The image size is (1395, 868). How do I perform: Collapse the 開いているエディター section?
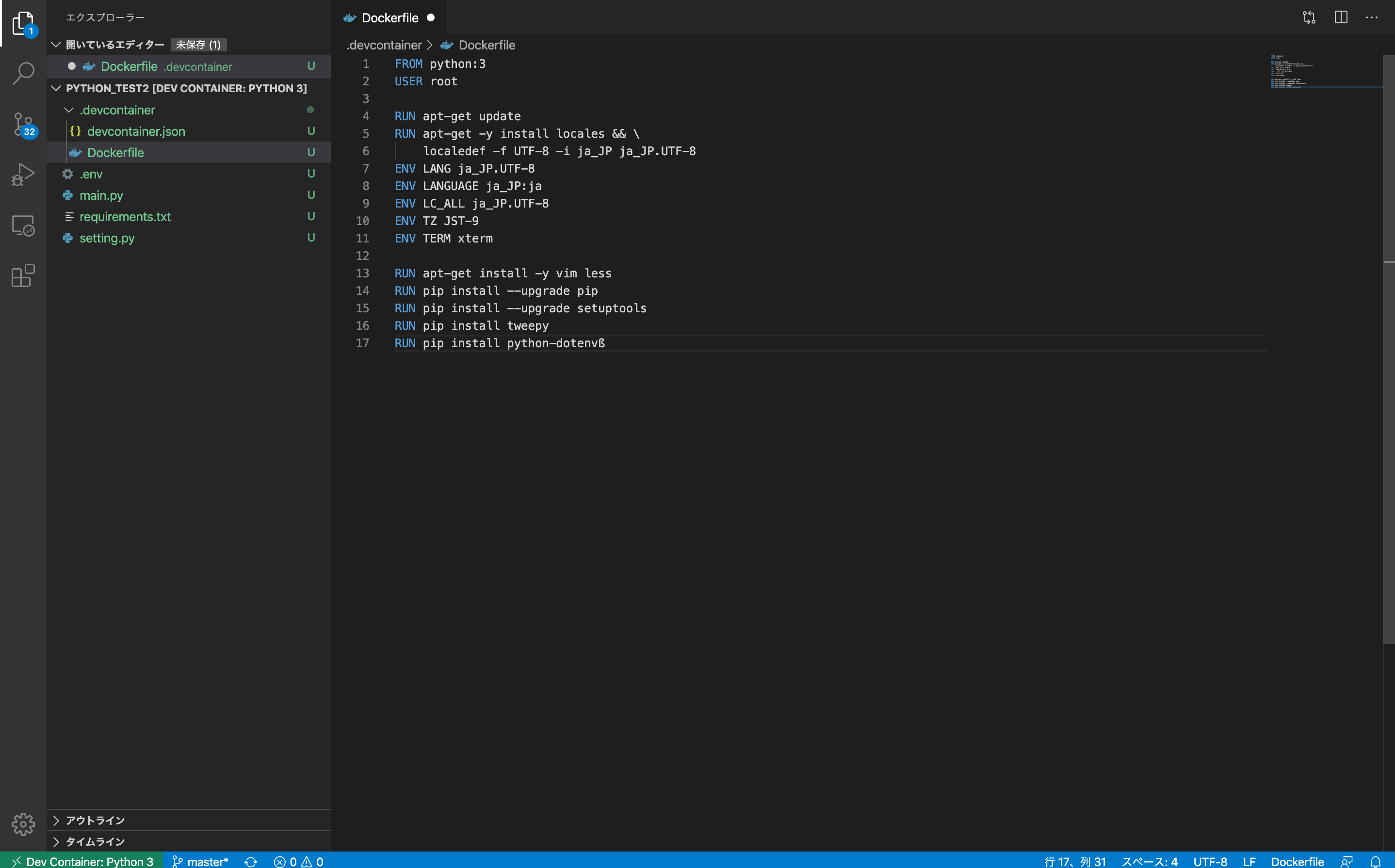[x=56, y=44]
